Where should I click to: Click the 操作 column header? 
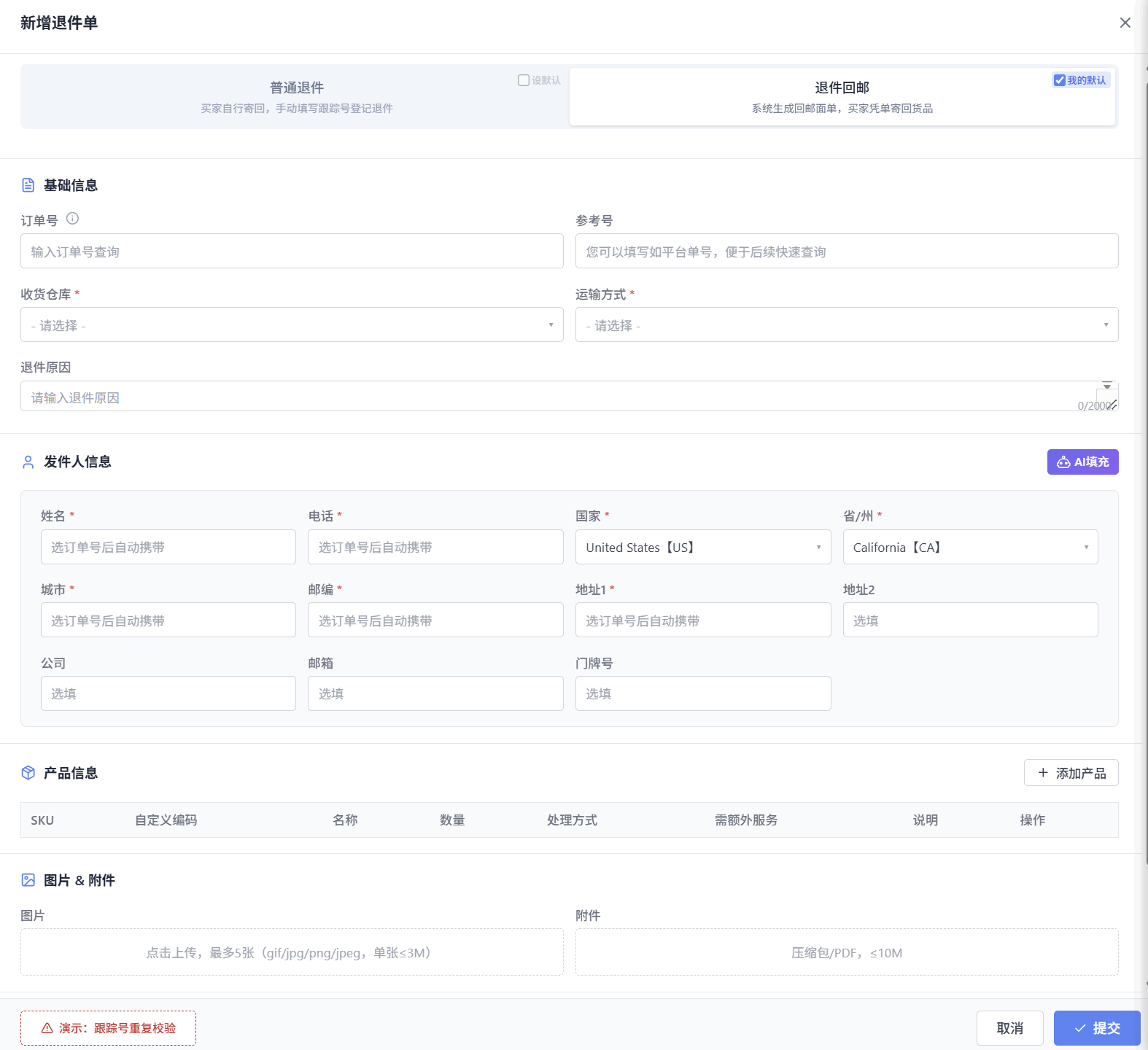pyautogui.click(x=1033, y=820)
